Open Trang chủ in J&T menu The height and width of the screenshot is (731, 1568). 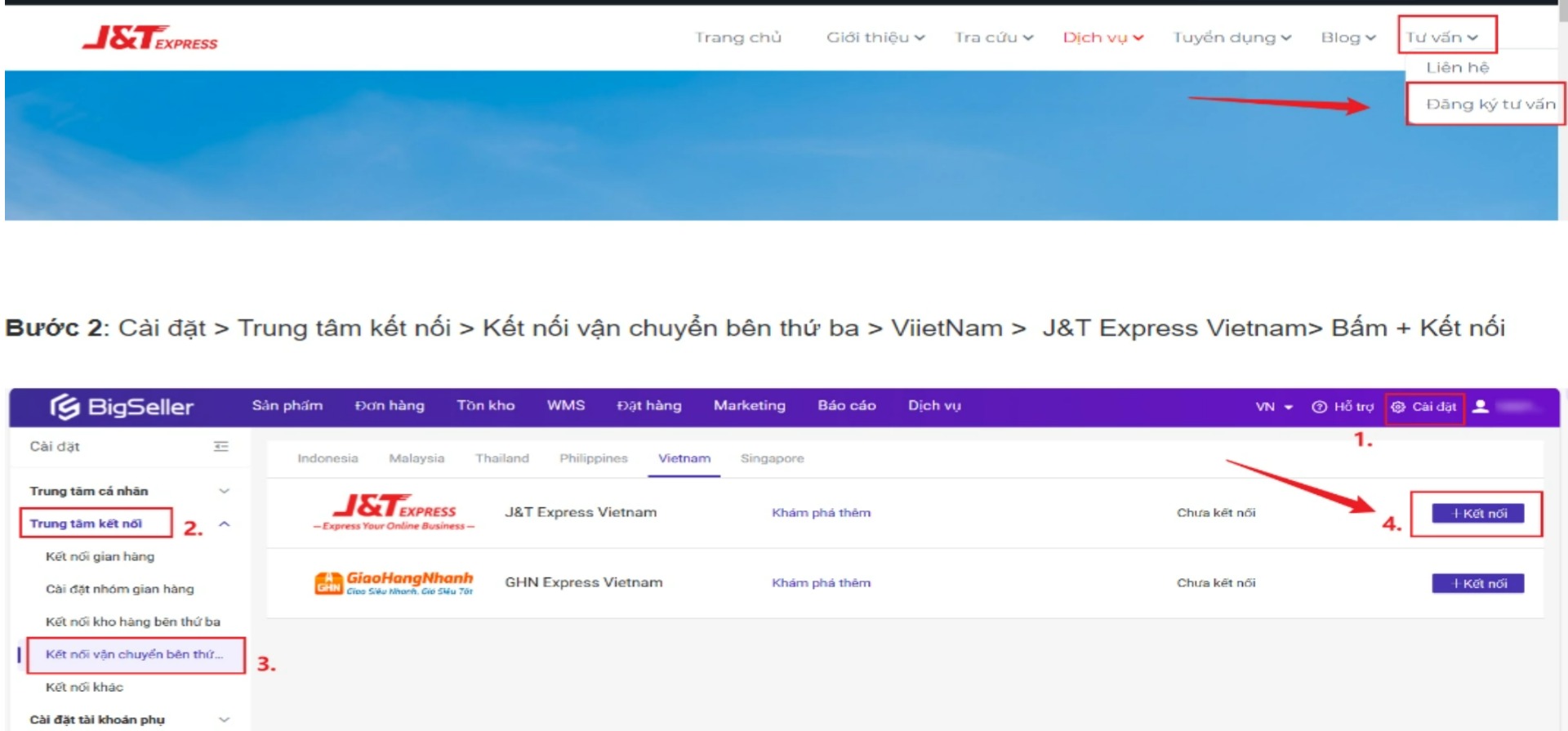point(738,38)
